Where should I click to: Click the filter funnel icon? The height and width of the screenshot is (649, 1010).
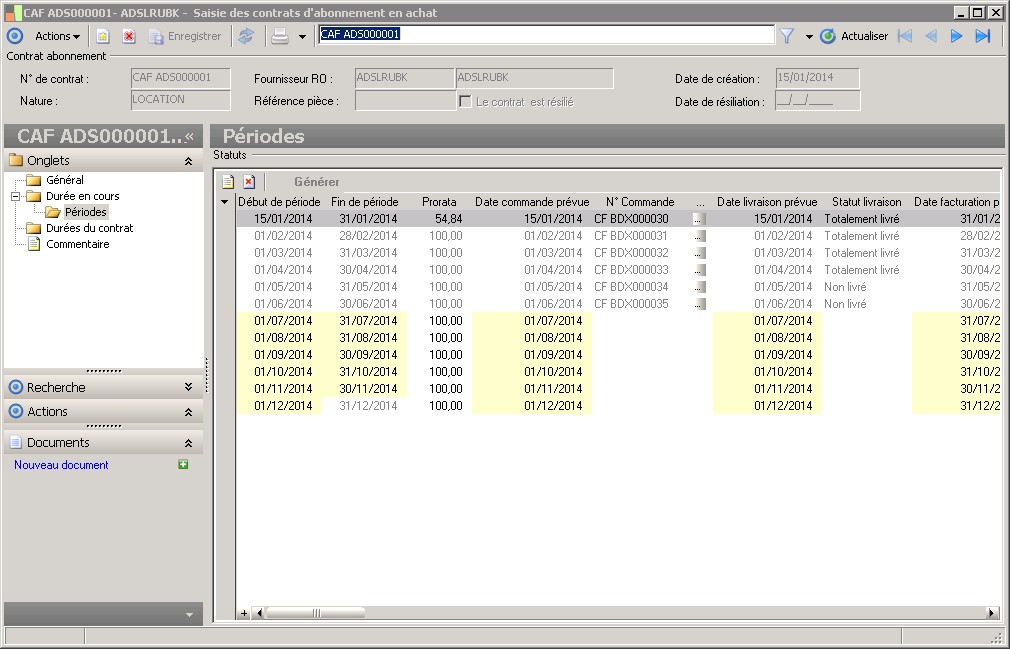(x=787, y=36)
